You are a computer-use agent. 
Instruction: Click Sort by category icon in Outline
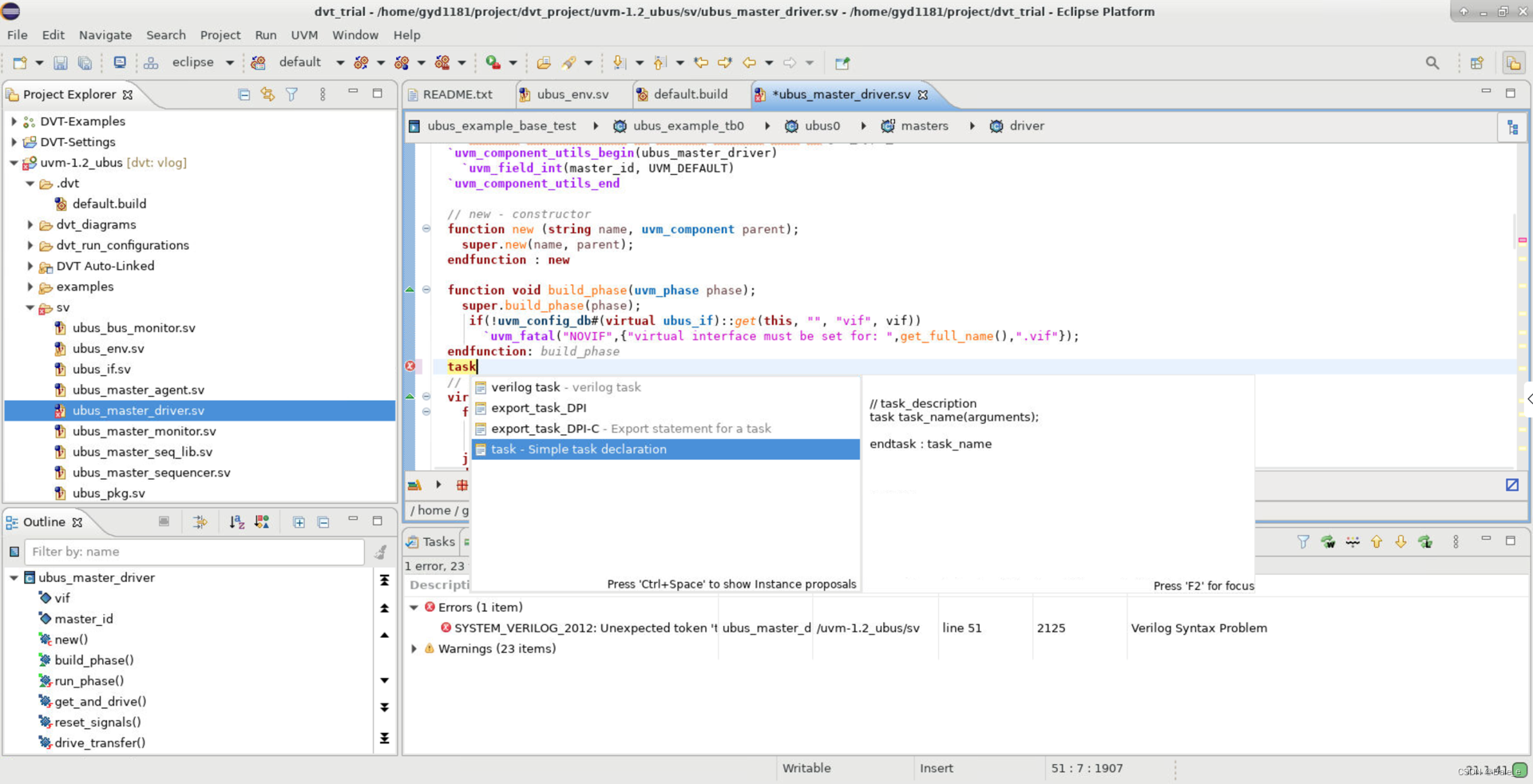coord(262,522)
